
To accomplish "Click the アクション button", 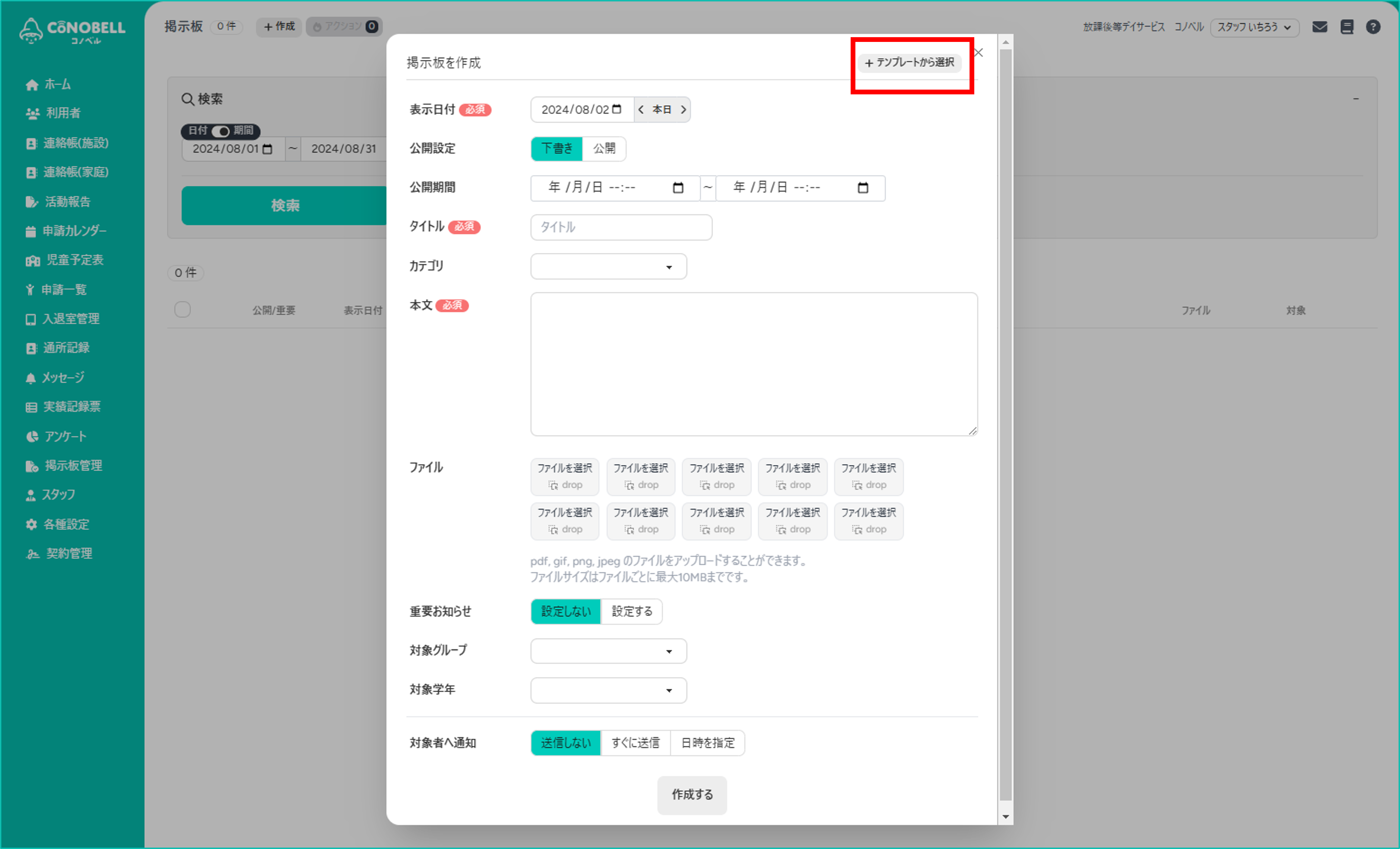I will [344, 27].
